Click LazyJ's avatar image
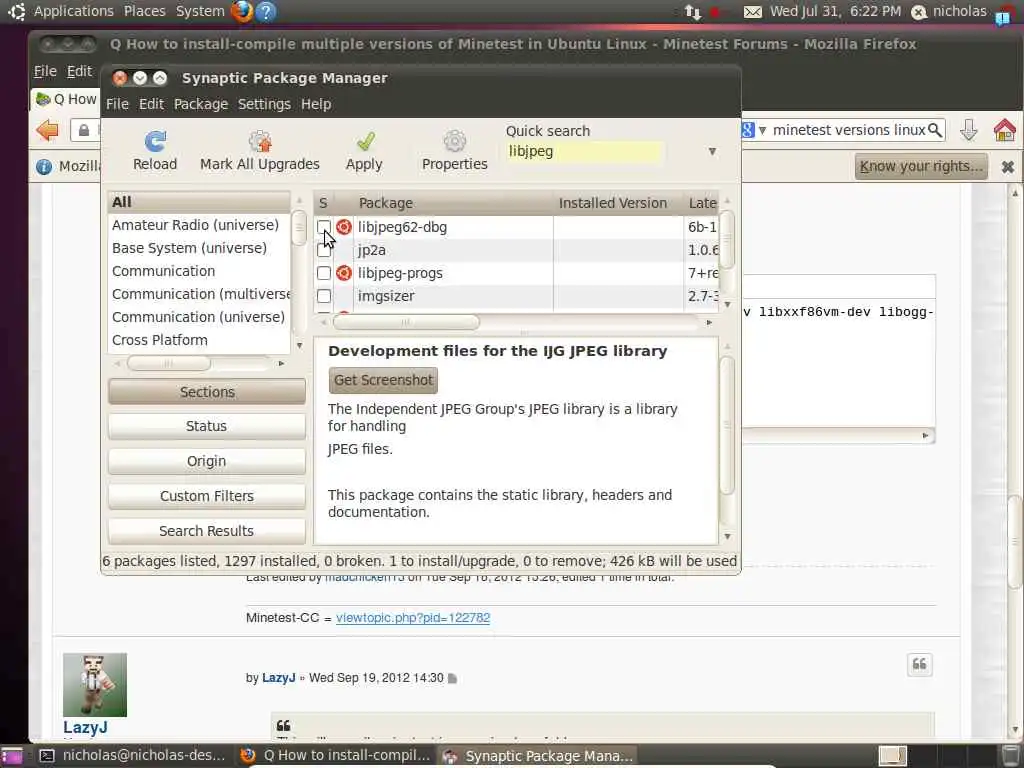The width and height of the screenshot is (1024, 768). [95, 684]
